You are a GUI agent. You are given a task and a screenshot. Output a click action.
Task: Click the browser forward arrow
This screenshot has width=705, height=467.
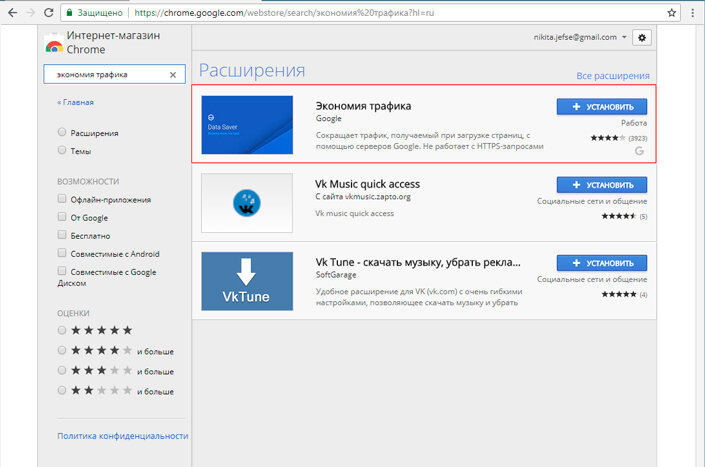(x=31, y=13)
